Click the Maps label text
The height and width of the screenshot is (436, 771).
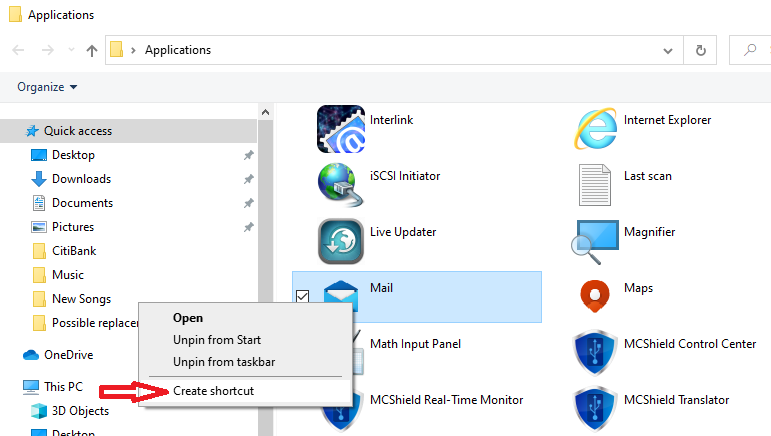tap(638, 288)
